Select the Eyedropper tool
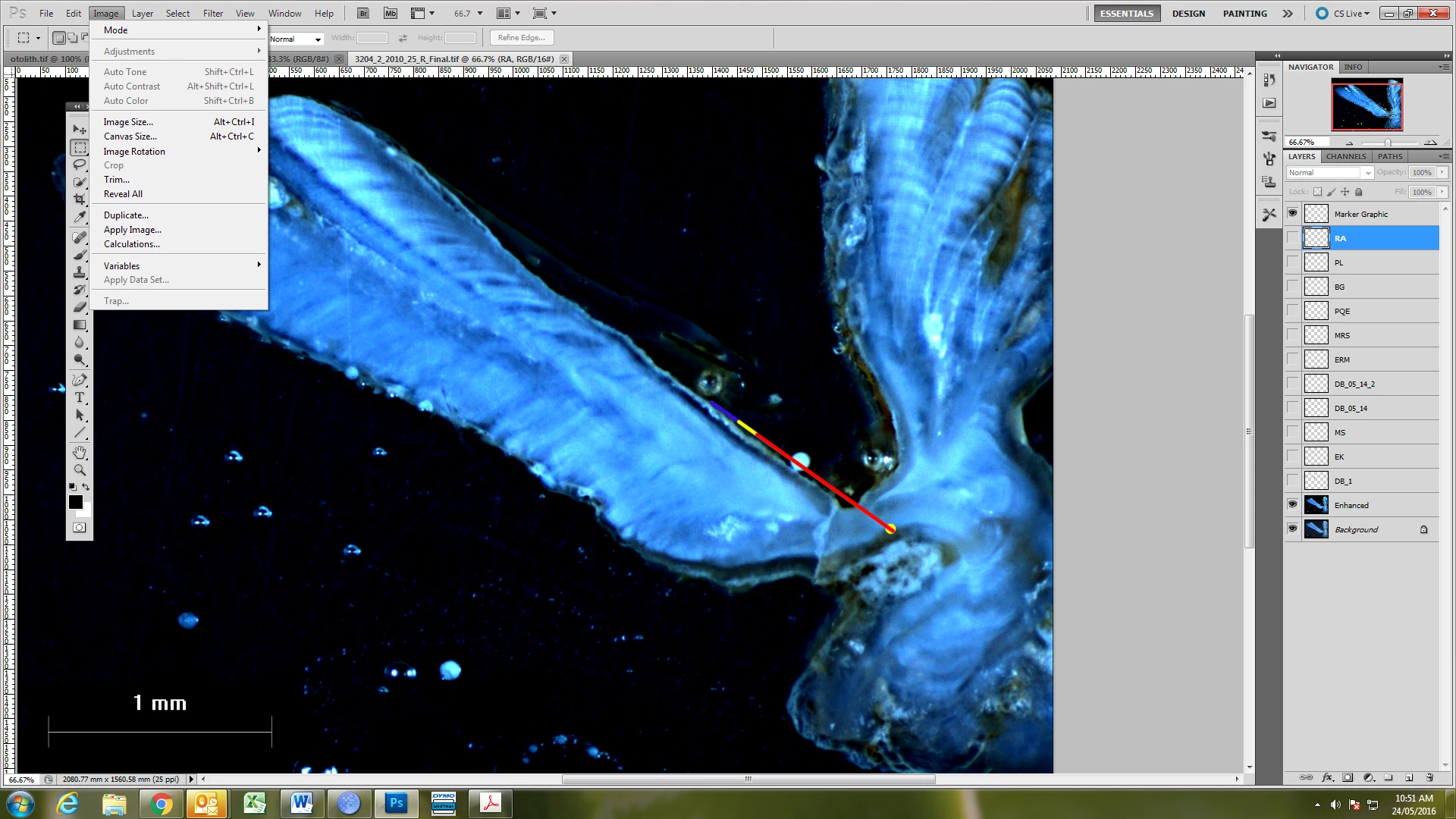 [80, 217]
